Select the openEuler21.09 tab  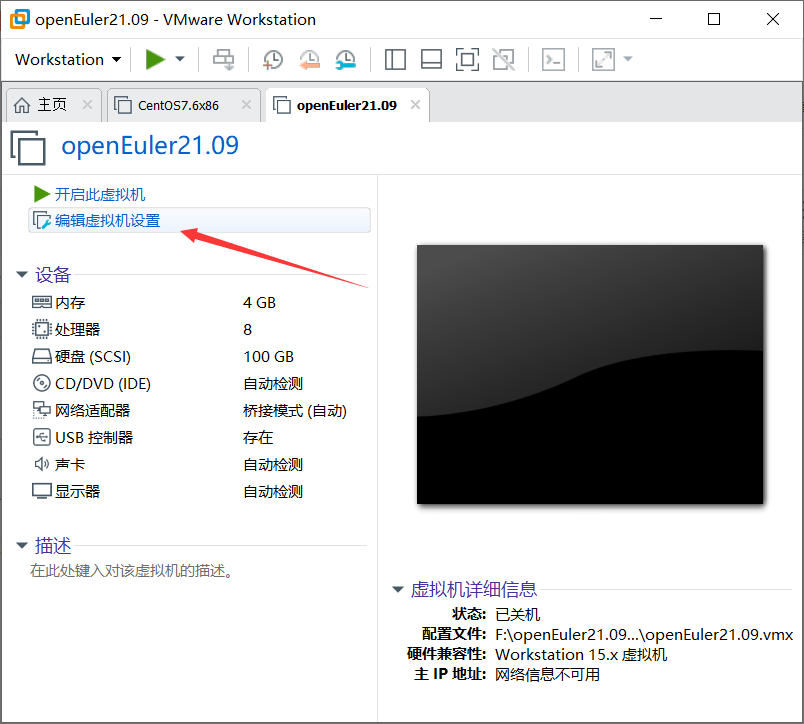[x=347, y=106]
